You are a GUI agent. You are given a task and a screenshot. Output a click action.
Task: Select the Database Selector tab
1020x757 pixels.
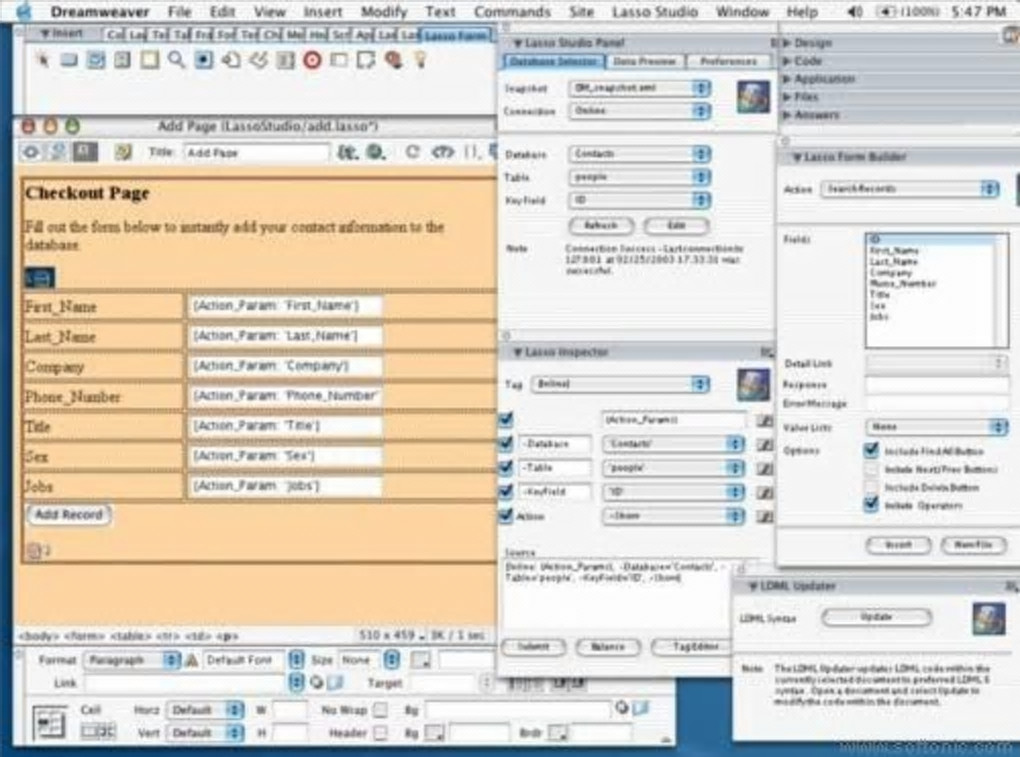click(x=553, y=61)
